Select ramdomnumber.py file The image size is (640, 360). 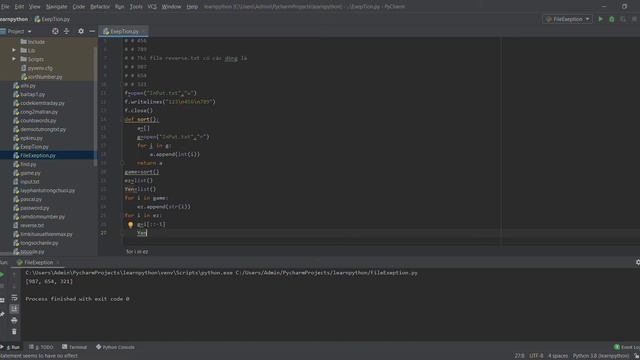39,217
